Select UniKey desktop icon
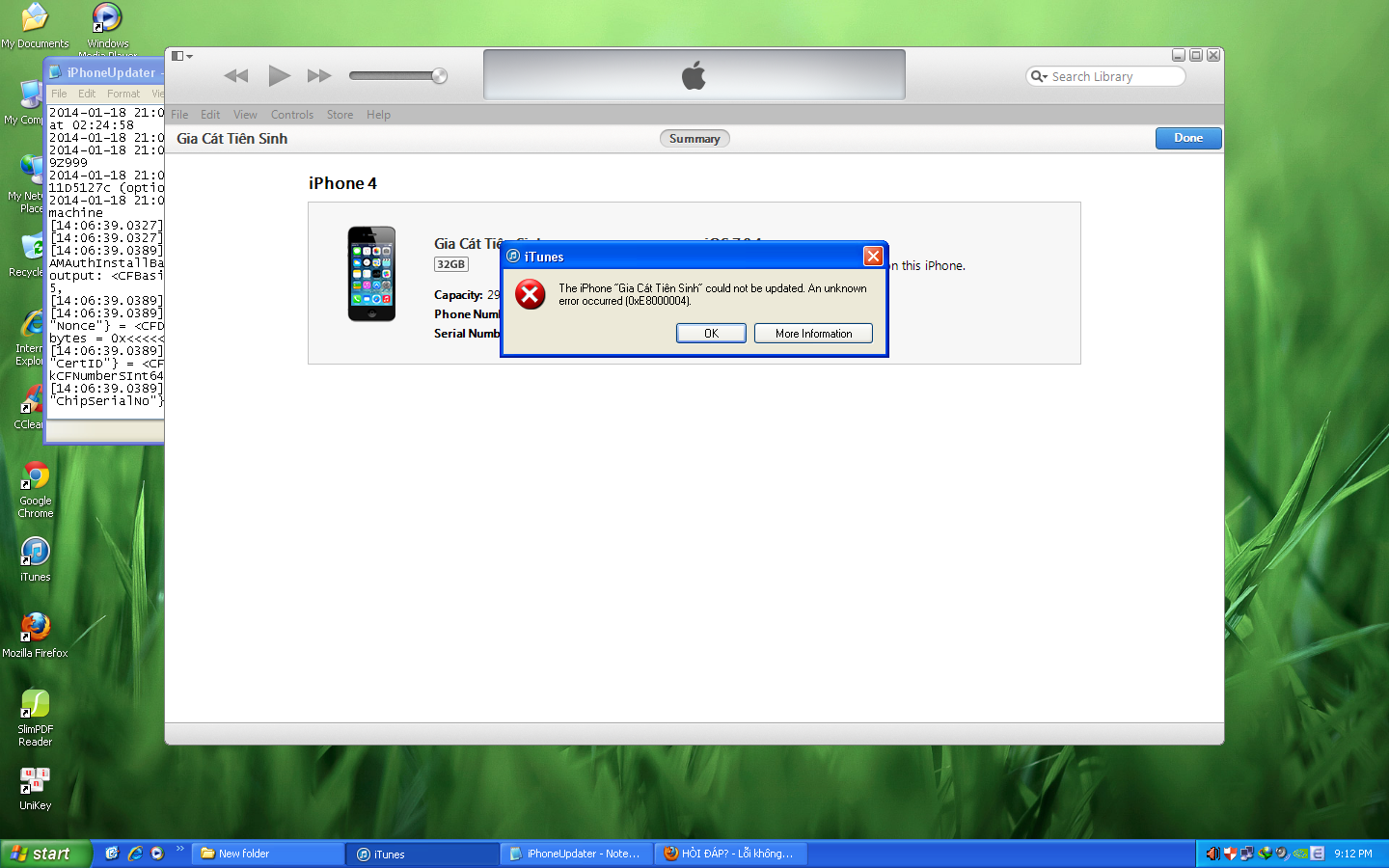 (35, 787)
